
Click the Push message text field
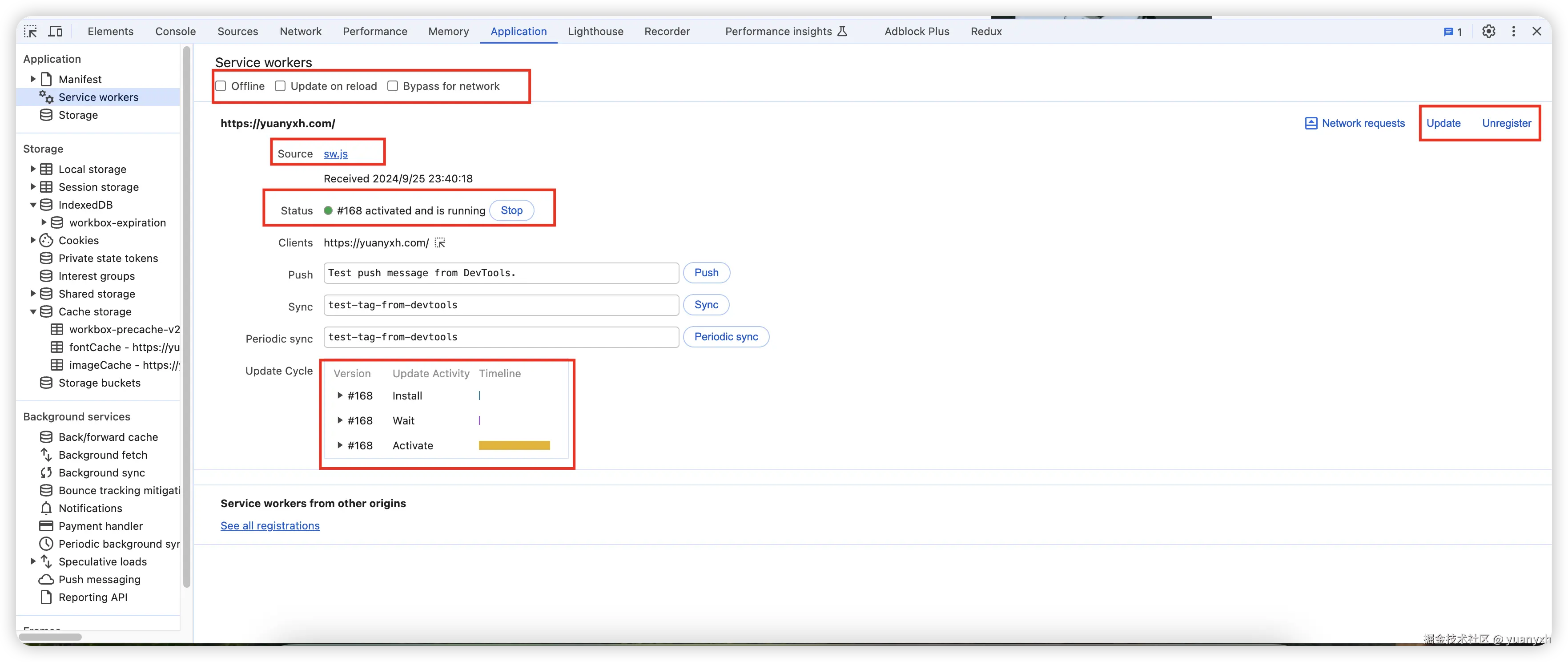coord(500,273)
